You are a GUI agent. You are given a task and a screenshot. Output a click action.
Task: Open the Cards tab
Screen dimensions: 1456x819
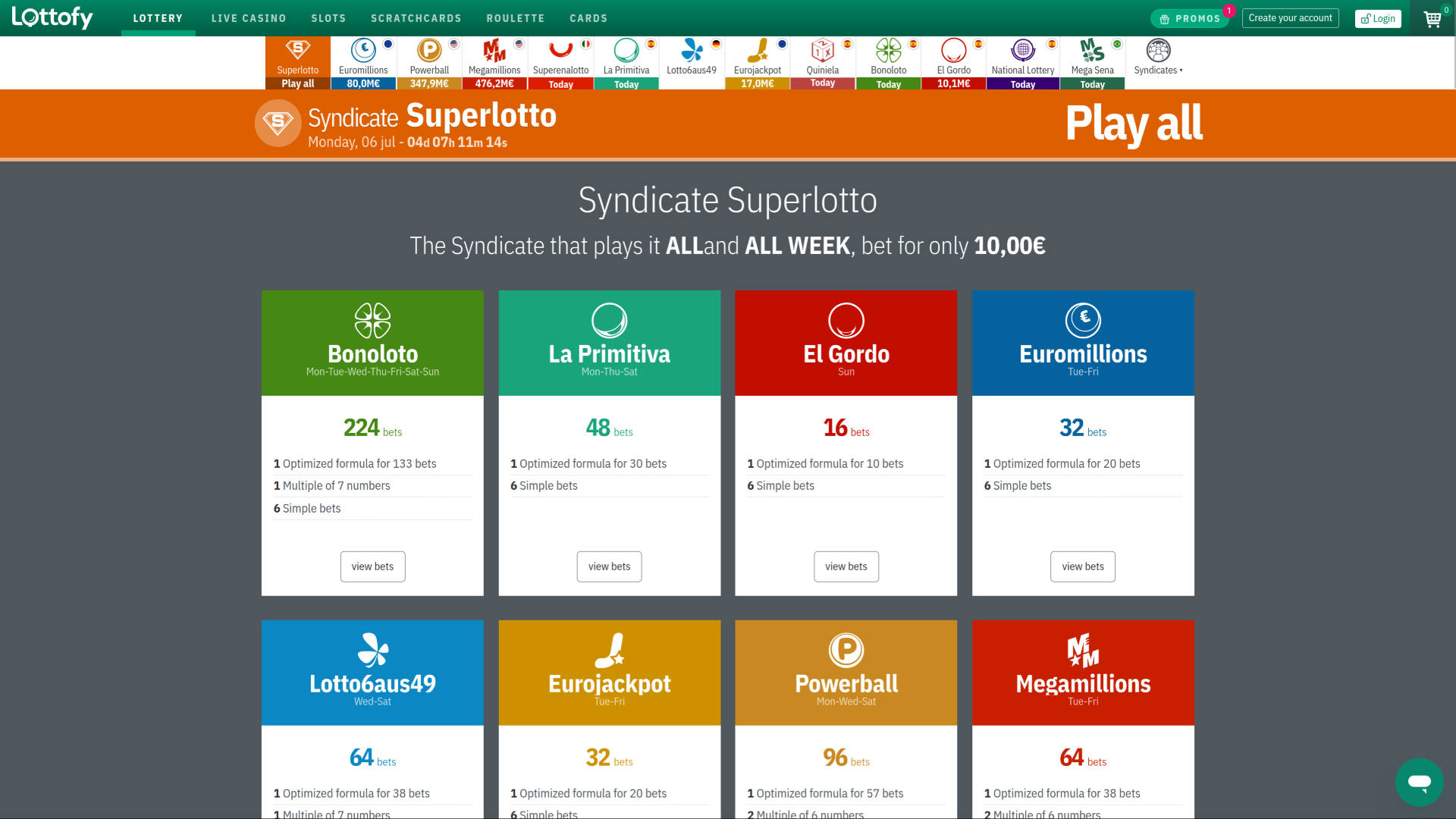[588, 18]
